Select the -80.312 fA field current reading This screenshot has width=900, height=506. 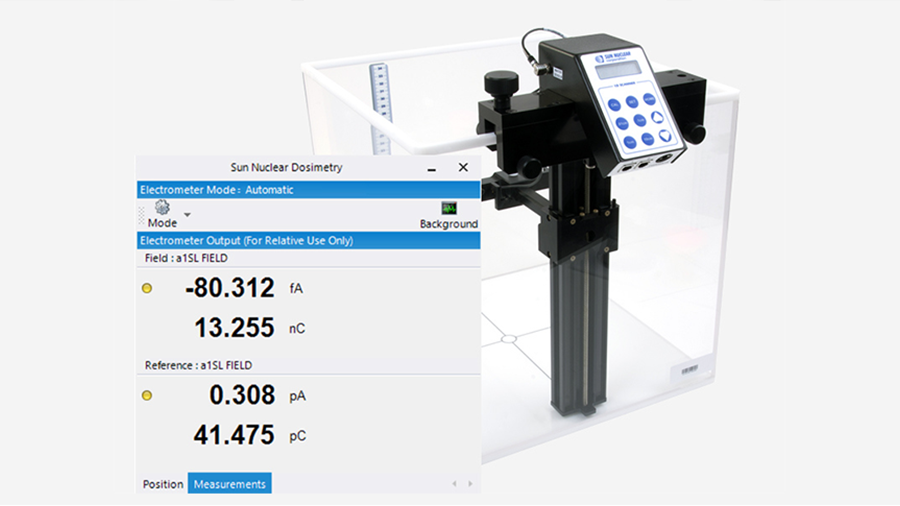[229, 289]
